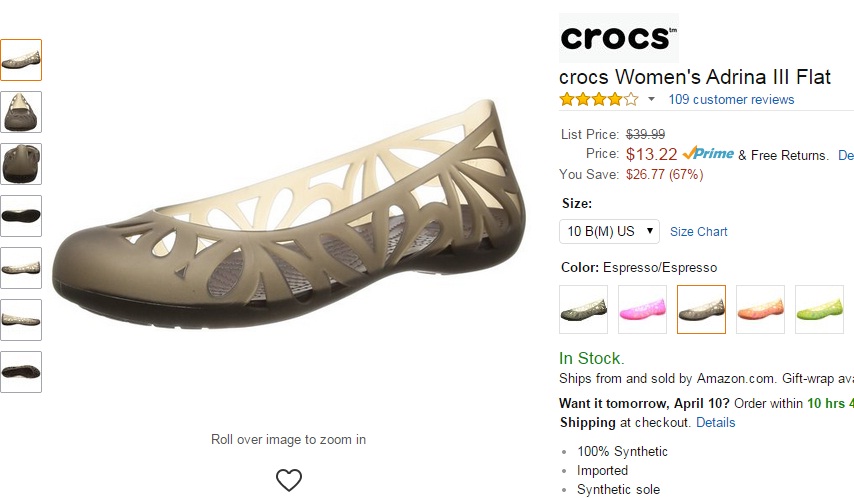Click the shipping Details link

pos(715,422)
